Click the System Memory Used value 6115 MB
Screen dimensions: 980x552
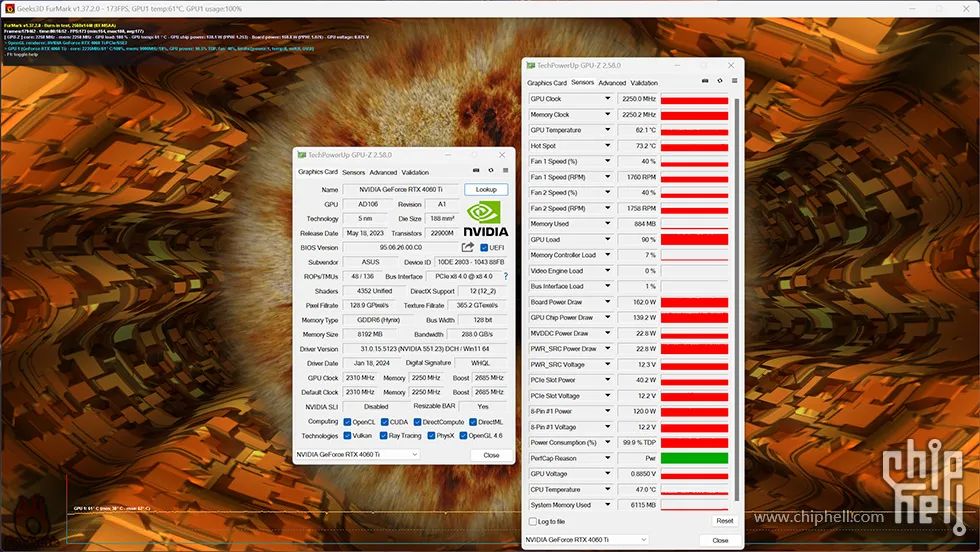[x=638, y=505]
